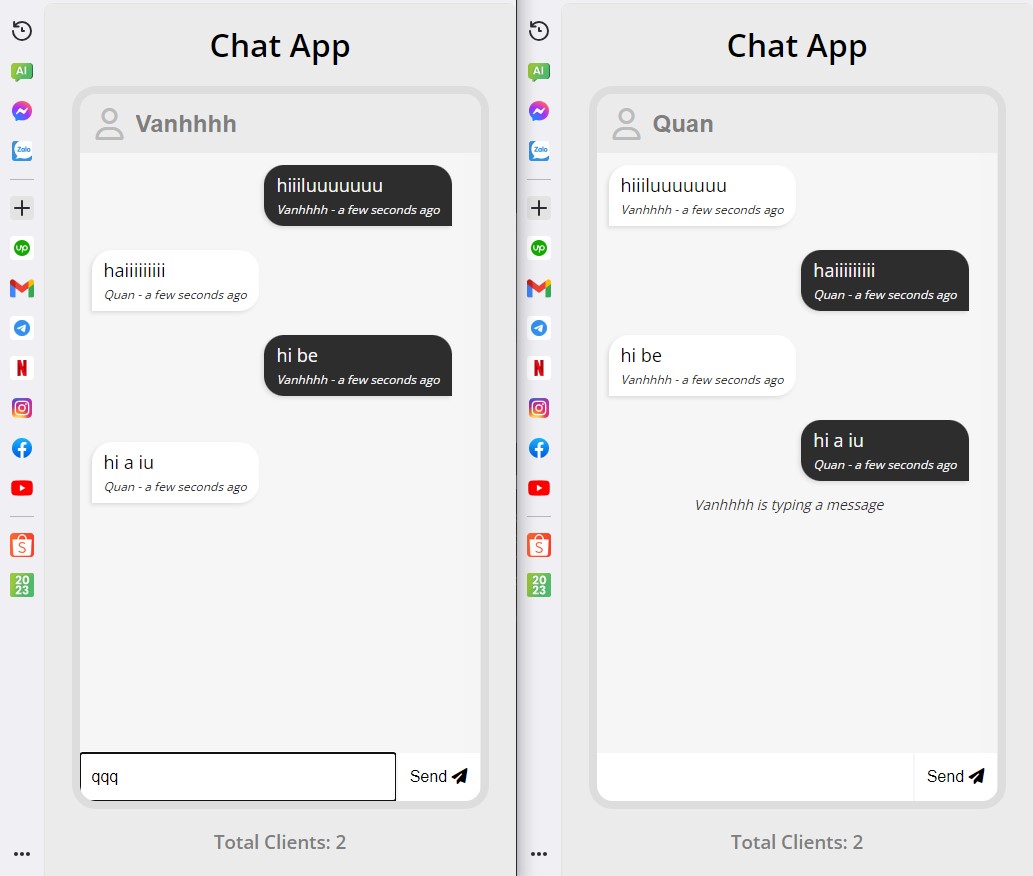The height and width of the screenshot is (876, 1033).
Task: Open Zalo icon in left window sidebar
Action: (x=22, y=151)
